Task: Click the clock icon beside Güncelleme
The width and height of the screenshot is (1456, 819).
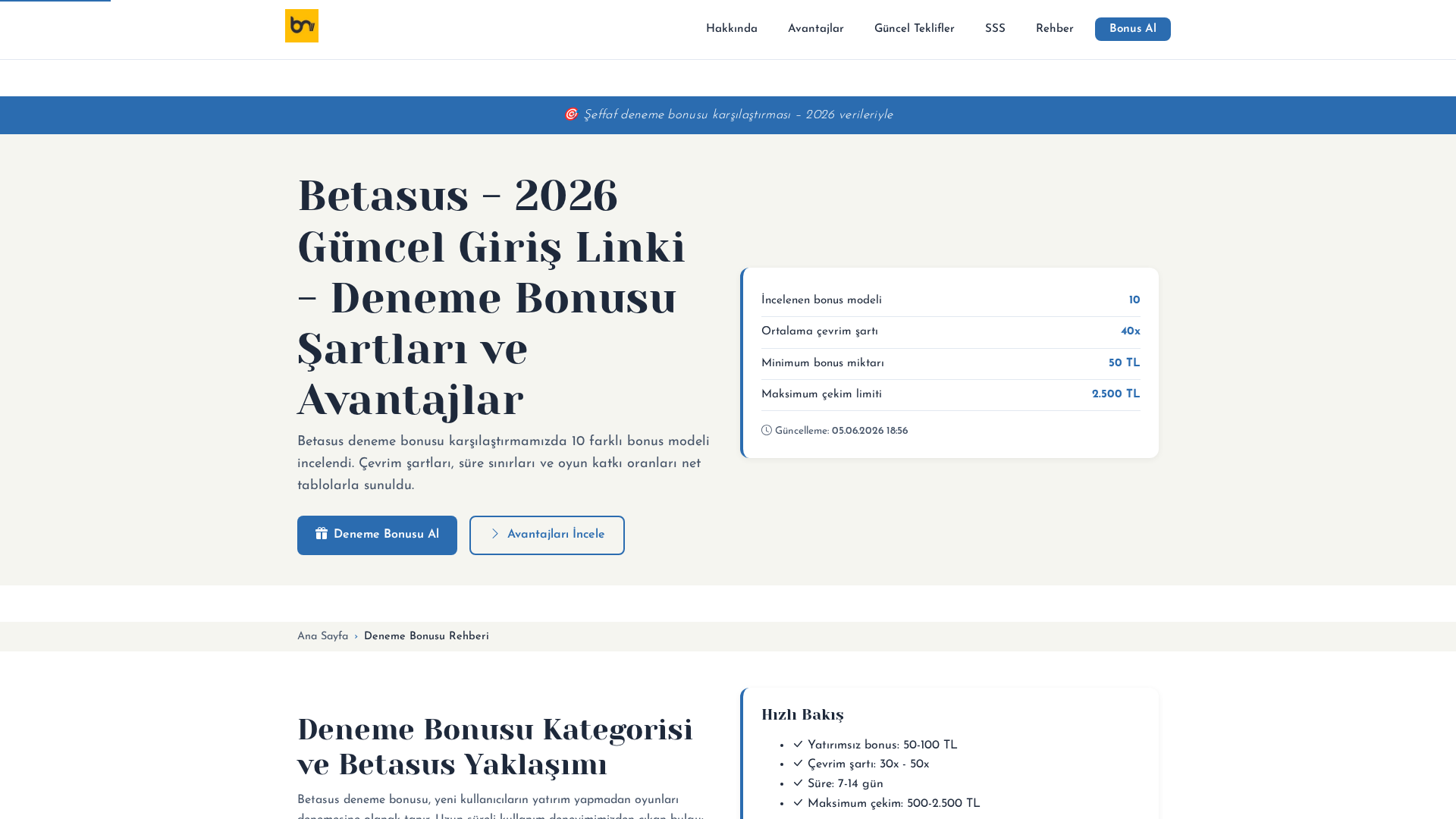Action: (x=767, y=431)
